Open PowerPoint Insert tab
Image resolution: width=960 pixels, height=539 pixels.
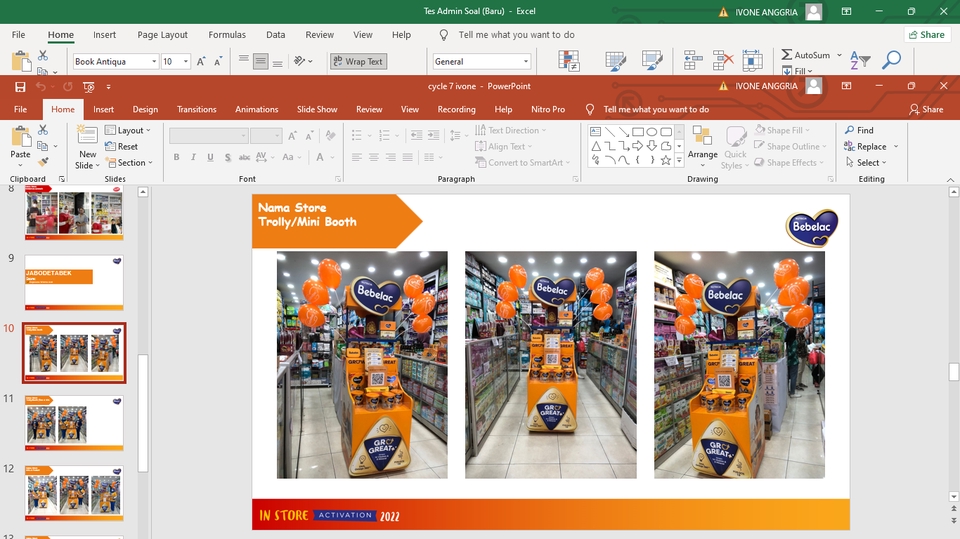pyautogui.click(x=103, y=110)
